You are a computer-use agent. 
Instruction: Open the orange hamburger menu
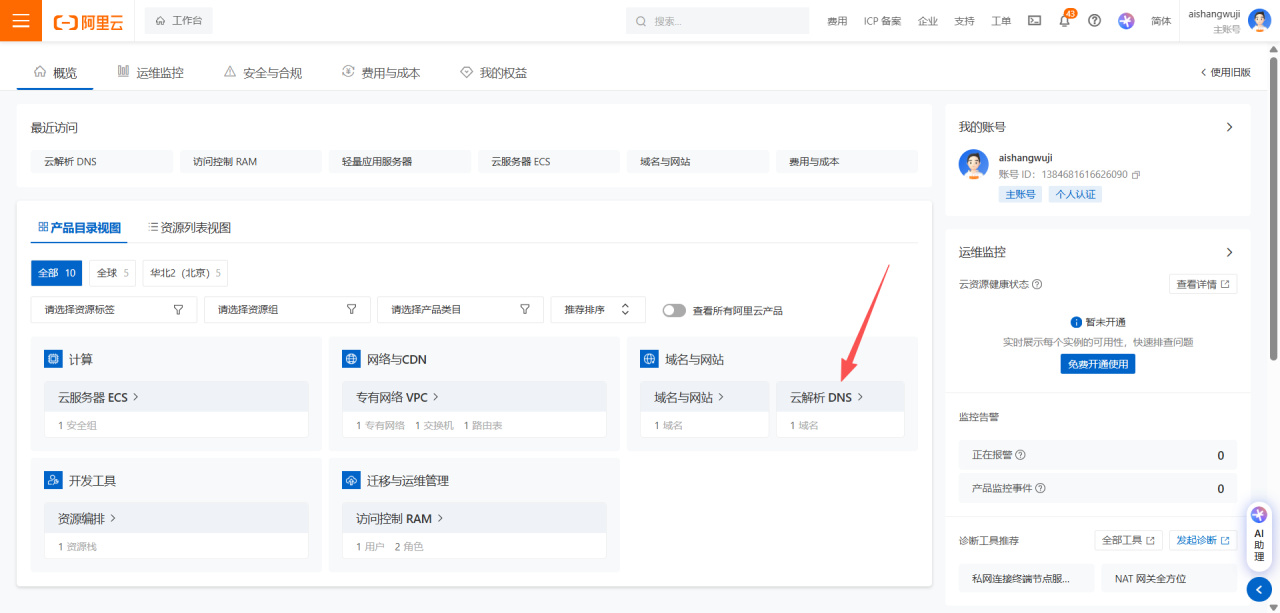(x=21, y=21)
